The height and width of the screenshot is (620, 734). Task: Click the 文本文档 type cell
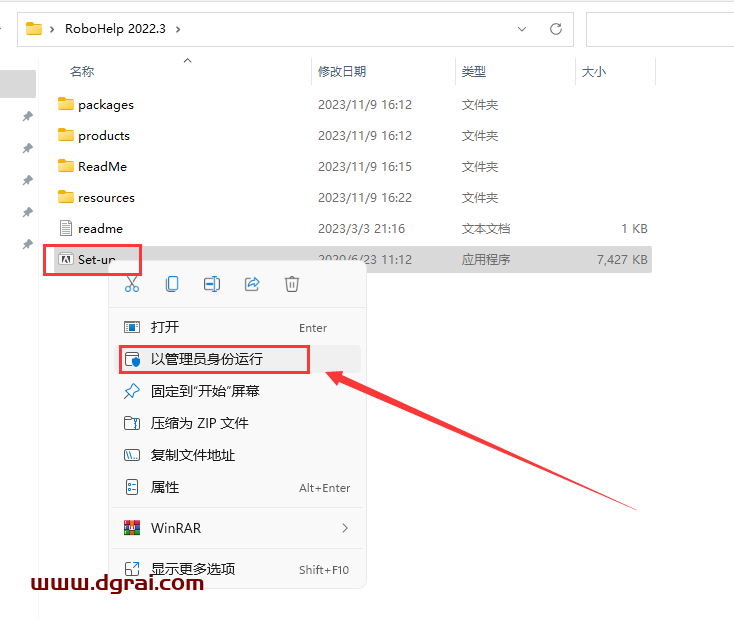point(486,229)
